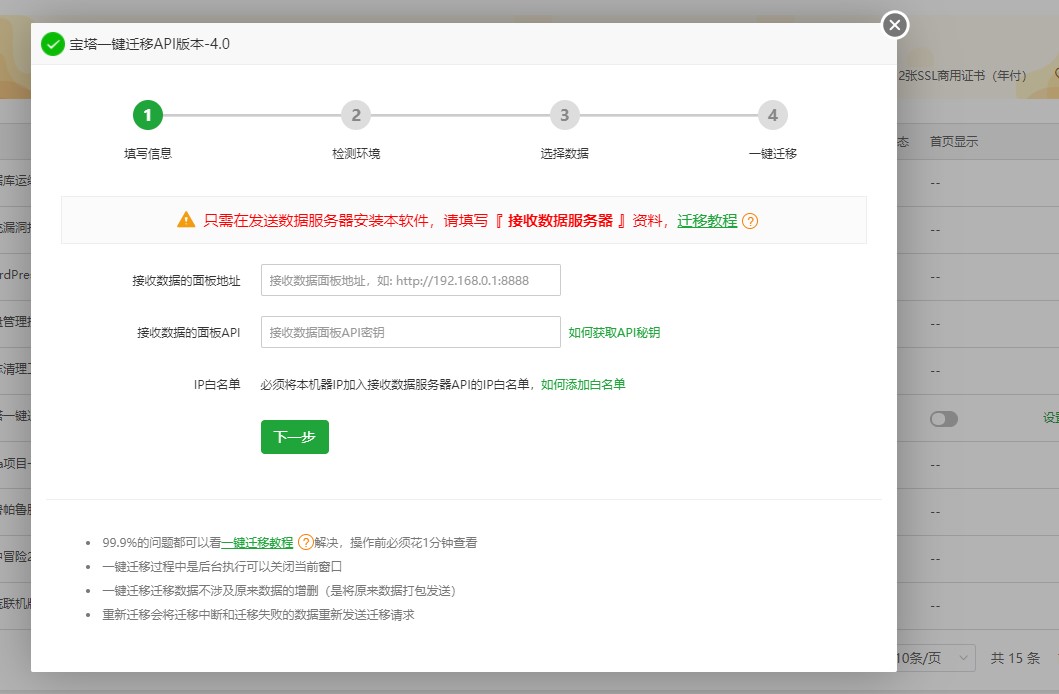Viewport: 1059px width, 694px height.
Task: Click the 选择数据 step label
Action: [x=565, y=154]
